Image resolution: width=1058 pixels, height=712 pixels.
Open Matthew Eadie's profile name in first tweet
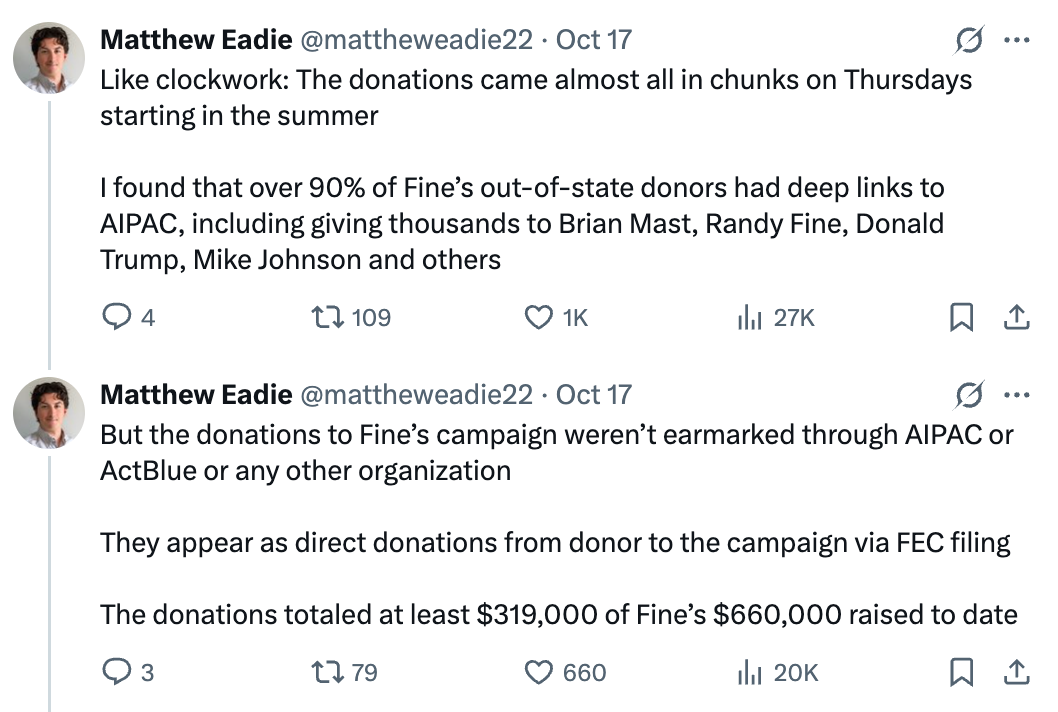pyautogui.click(x=196, y=40)
